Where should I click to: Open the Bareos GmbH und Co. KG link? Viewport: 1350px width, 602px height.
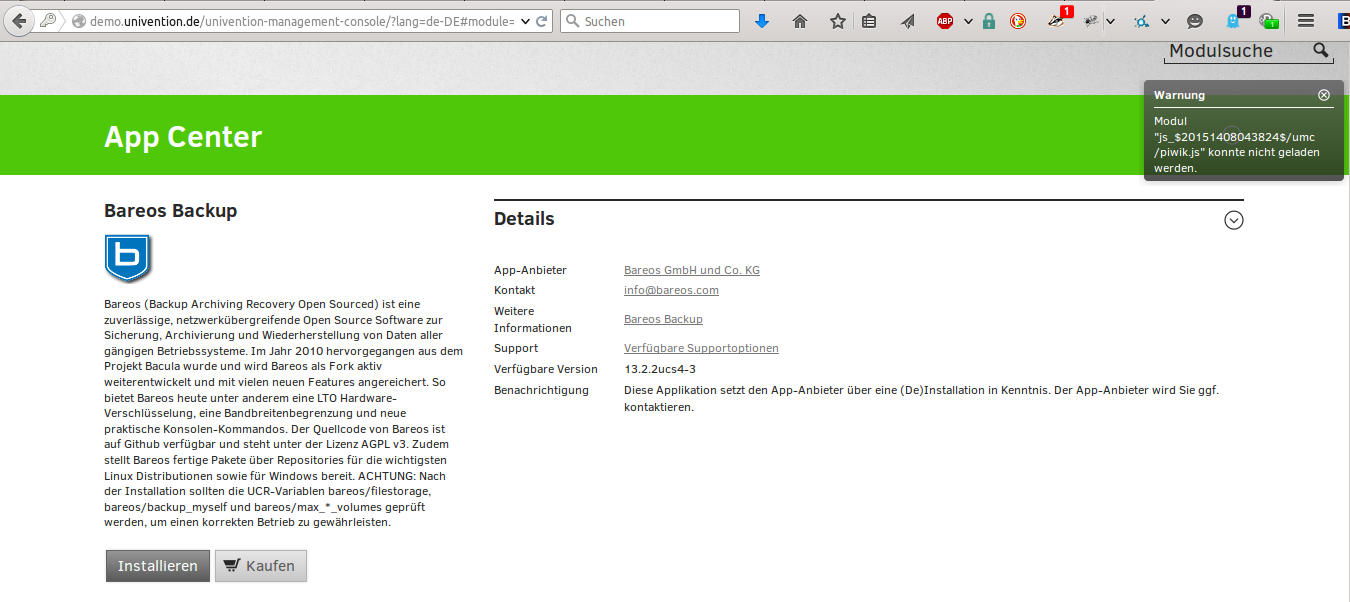[x=691, y=270]
